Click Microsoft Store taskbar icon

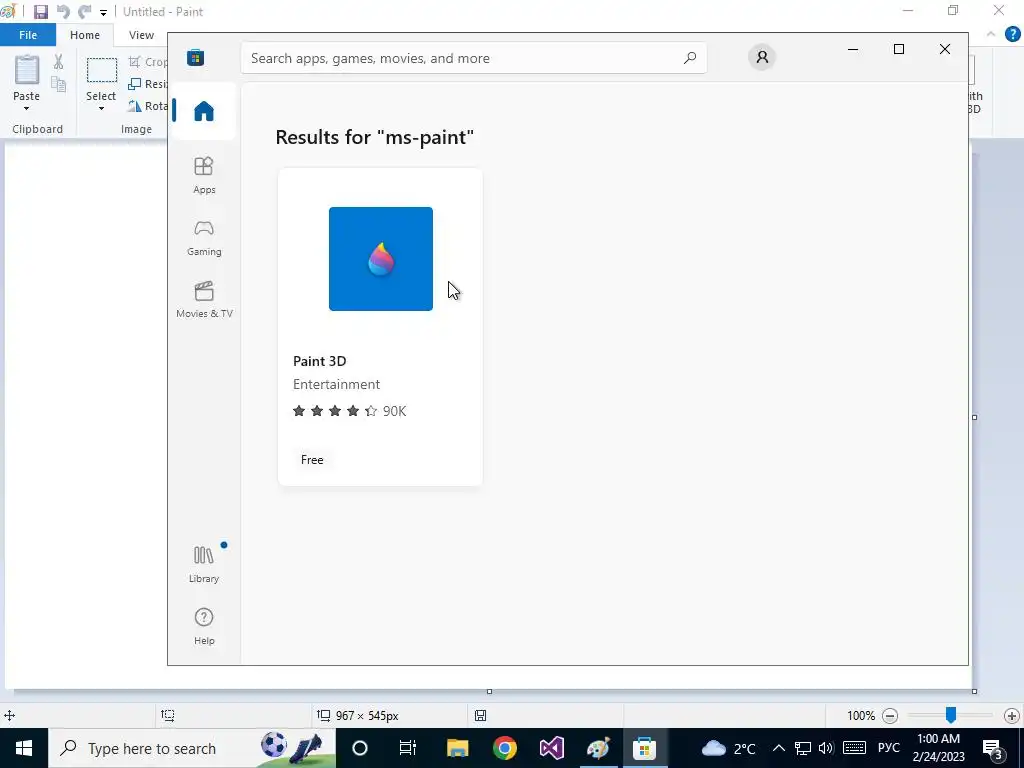tap(645, 748)
